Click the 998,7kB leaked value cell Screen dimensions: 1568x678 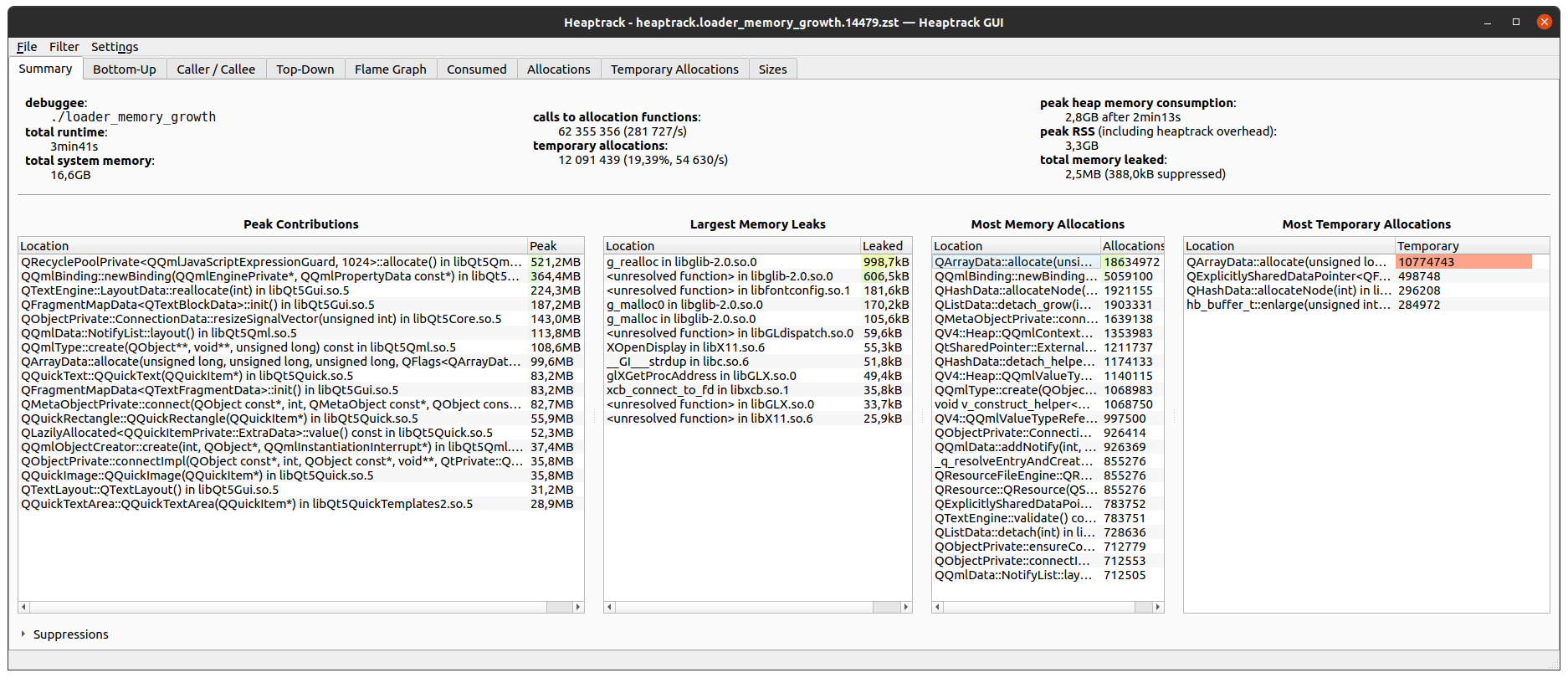(886, 262)
